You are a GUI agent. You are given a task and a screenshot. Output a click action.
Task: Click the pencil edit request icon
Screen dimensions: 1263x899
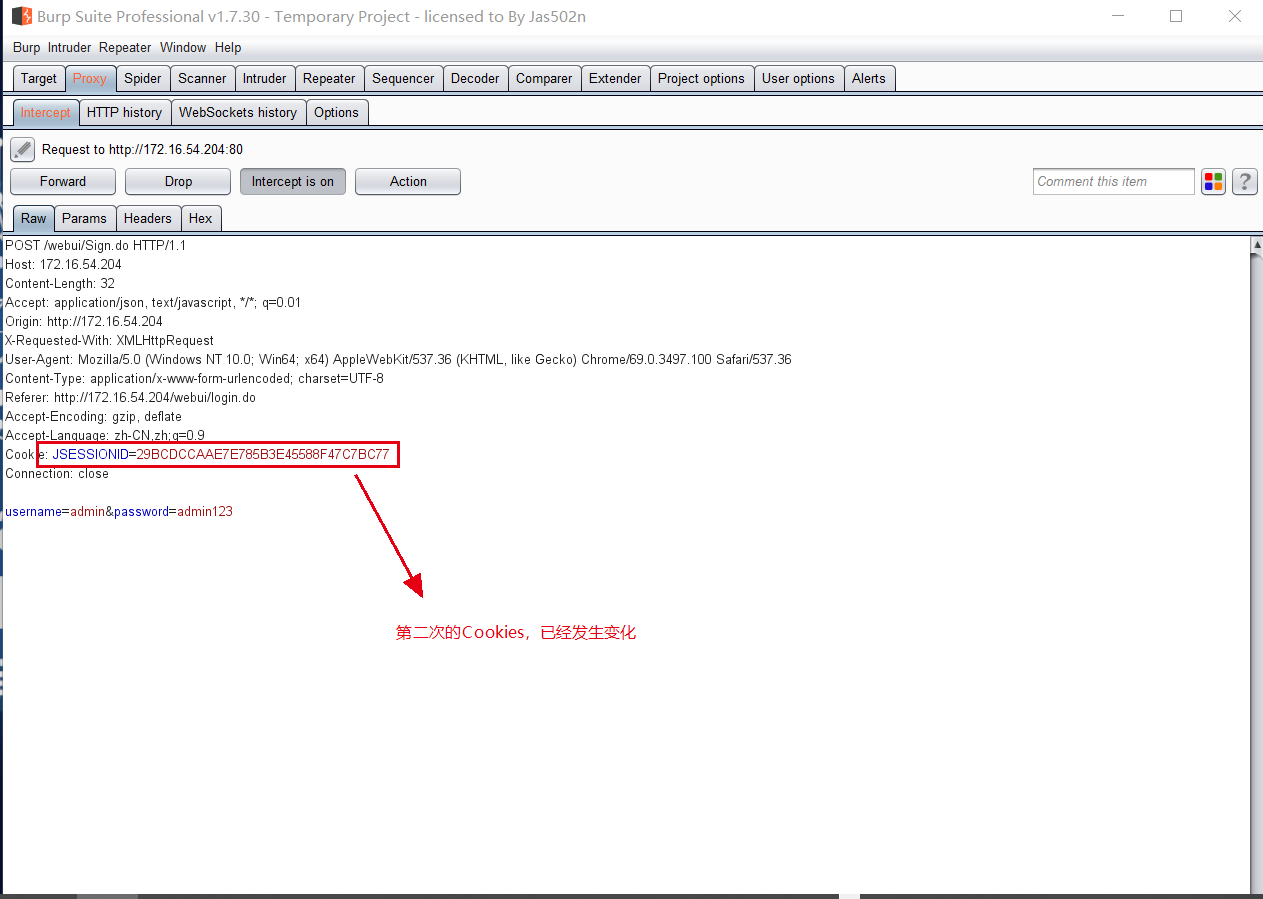22,150
